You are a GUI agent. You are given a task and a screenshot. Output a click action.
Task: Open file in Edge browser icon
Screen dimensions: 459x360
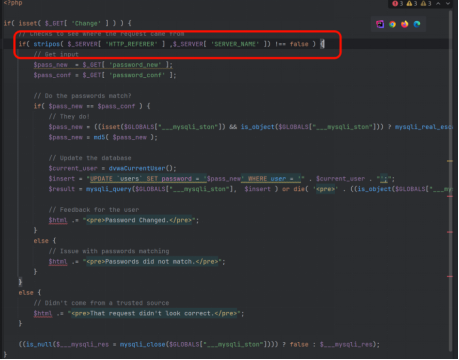(x=417, y=24)
